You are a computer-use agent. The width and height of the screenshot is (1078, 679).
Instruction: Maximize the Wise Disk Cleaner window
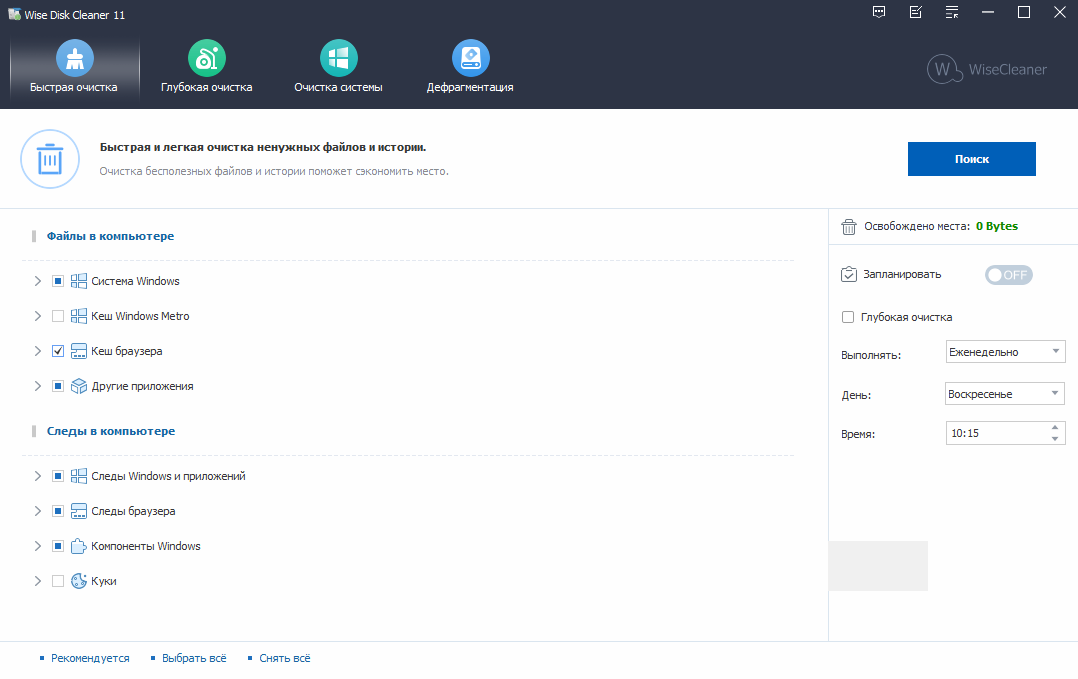click(x=1024, y=12)
